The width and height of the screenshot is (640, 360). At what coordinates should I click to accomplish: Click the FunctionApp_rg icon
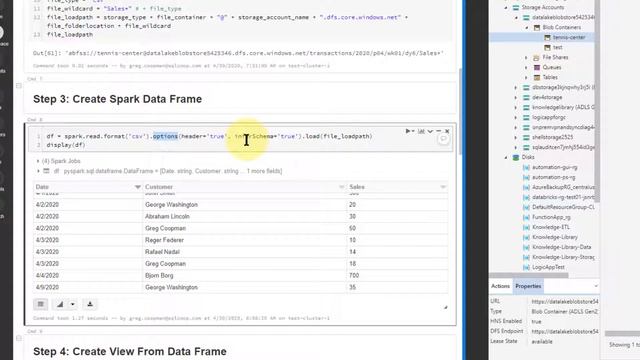[526, 217]
